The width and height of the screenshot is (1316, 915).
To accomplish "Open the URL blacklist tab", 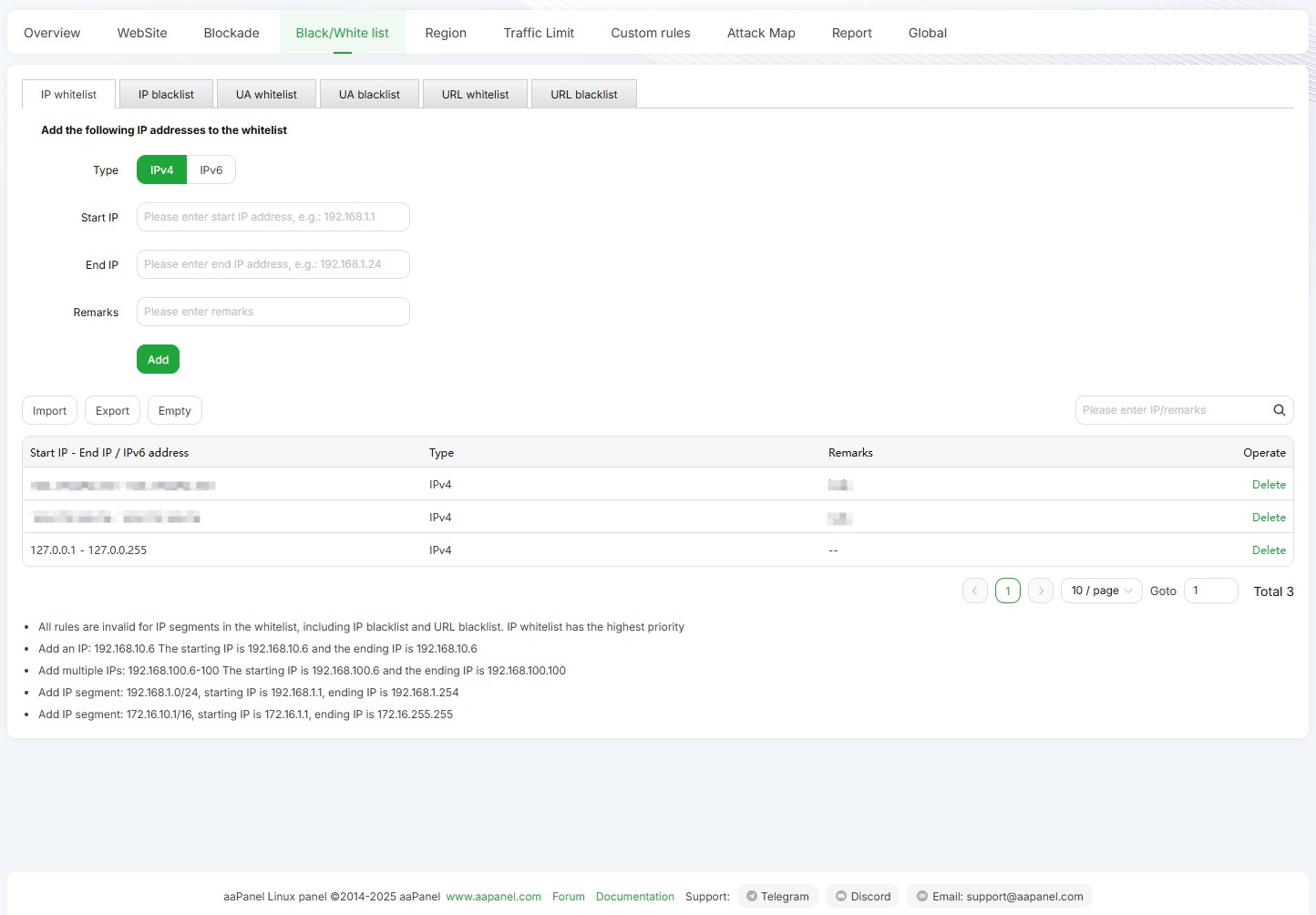I will [583, 95].
